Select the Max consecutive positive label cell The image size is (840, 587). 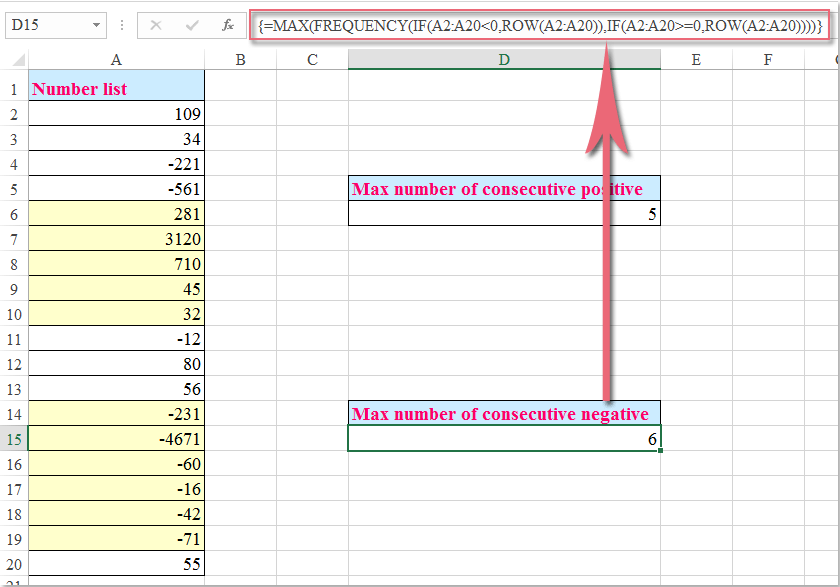coord(503,188)
